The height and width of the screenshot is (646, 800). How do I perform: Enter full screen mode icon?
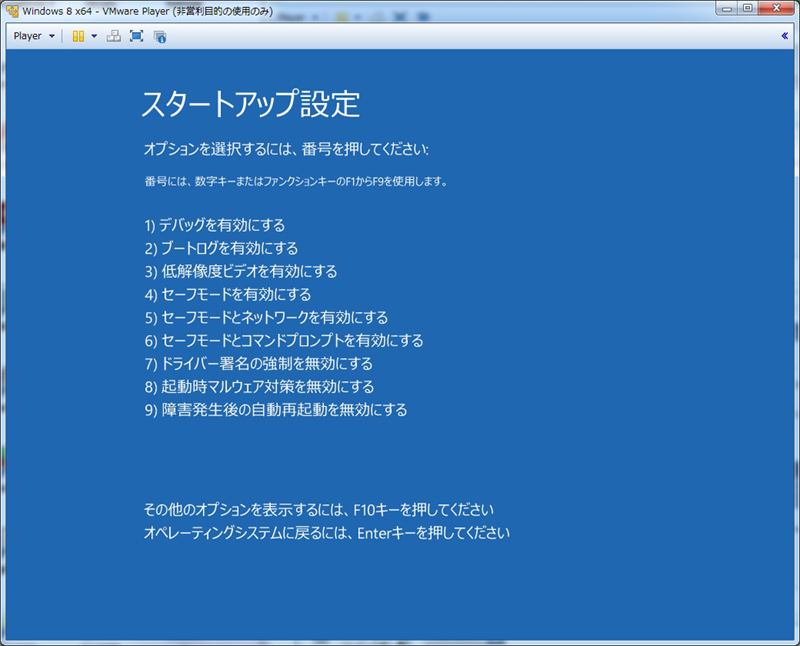pos(137,36)
